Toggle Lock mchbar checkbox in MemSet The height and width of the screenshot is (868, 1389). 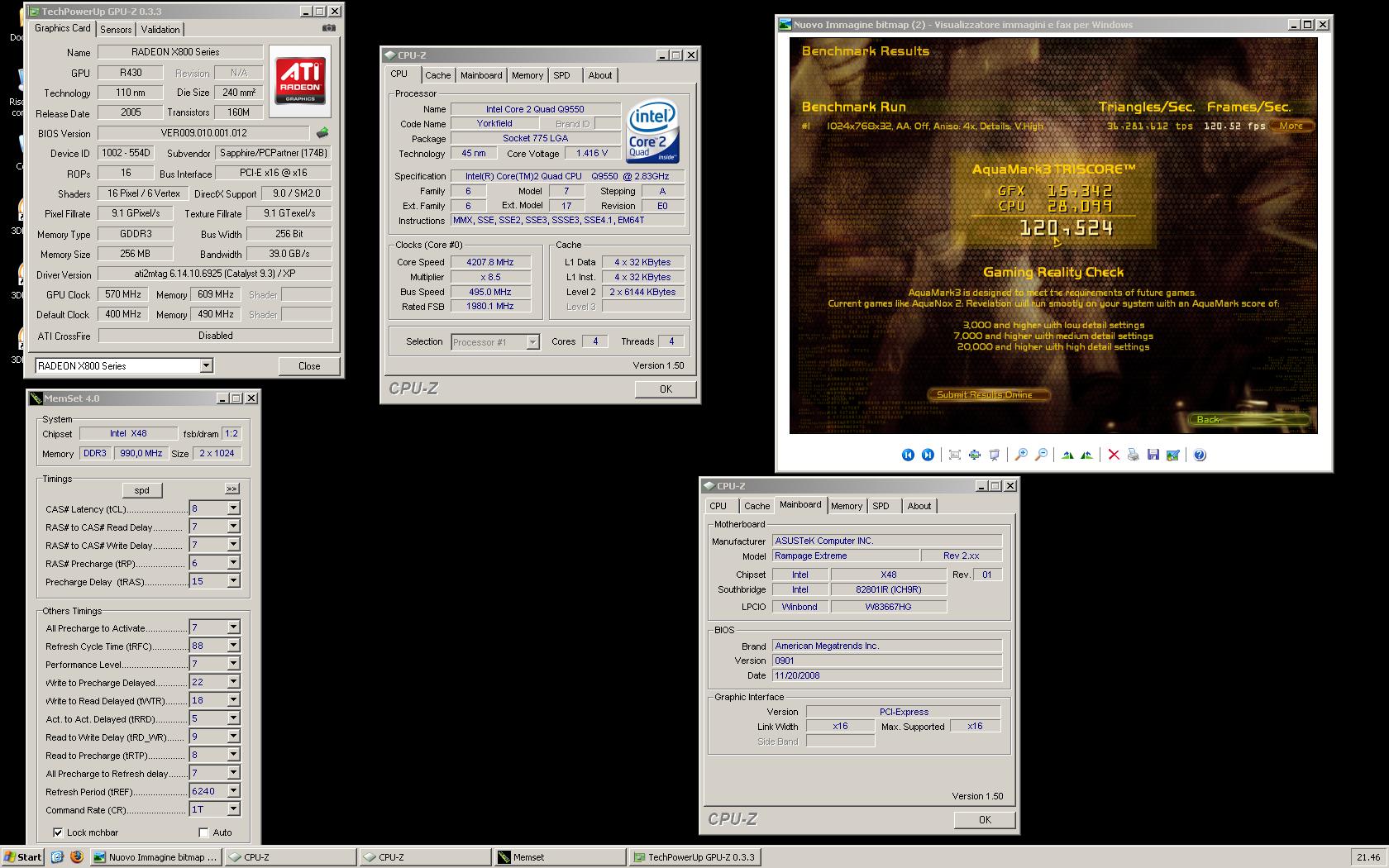coord(58,832)
